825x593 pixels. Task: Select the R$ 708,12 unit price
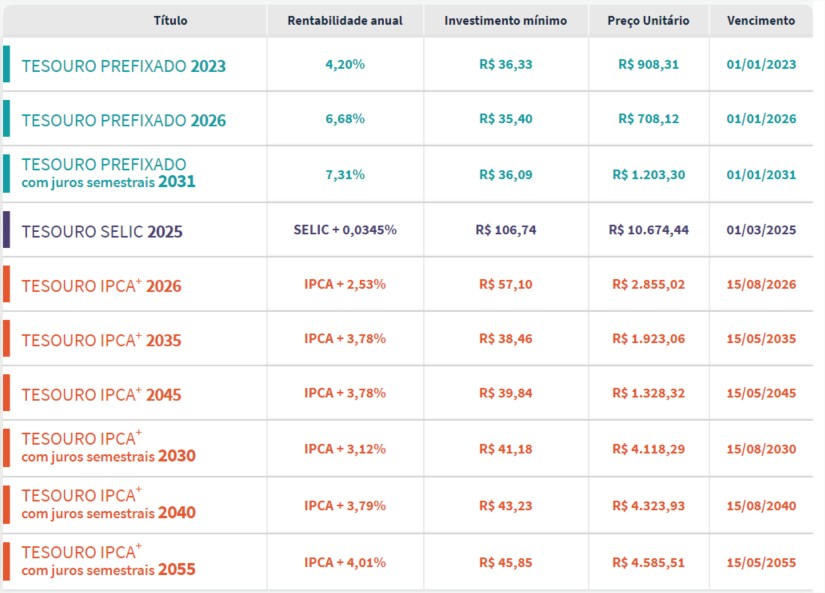[x=648, y=119]
